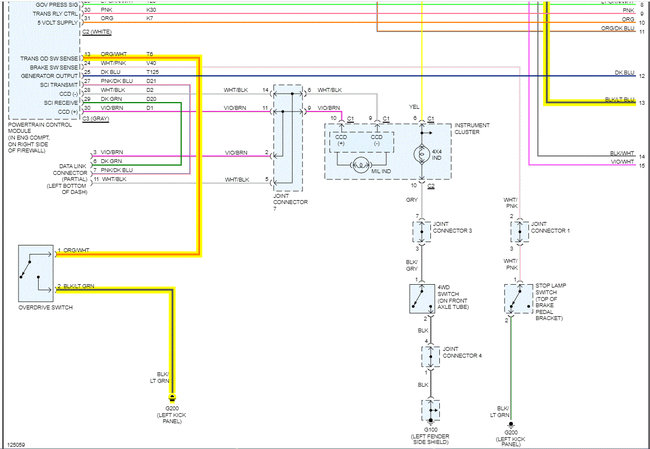Click the 'VIO/WHT' label at line 15
This screenshot has height=449, width=650.
point(623,162)
